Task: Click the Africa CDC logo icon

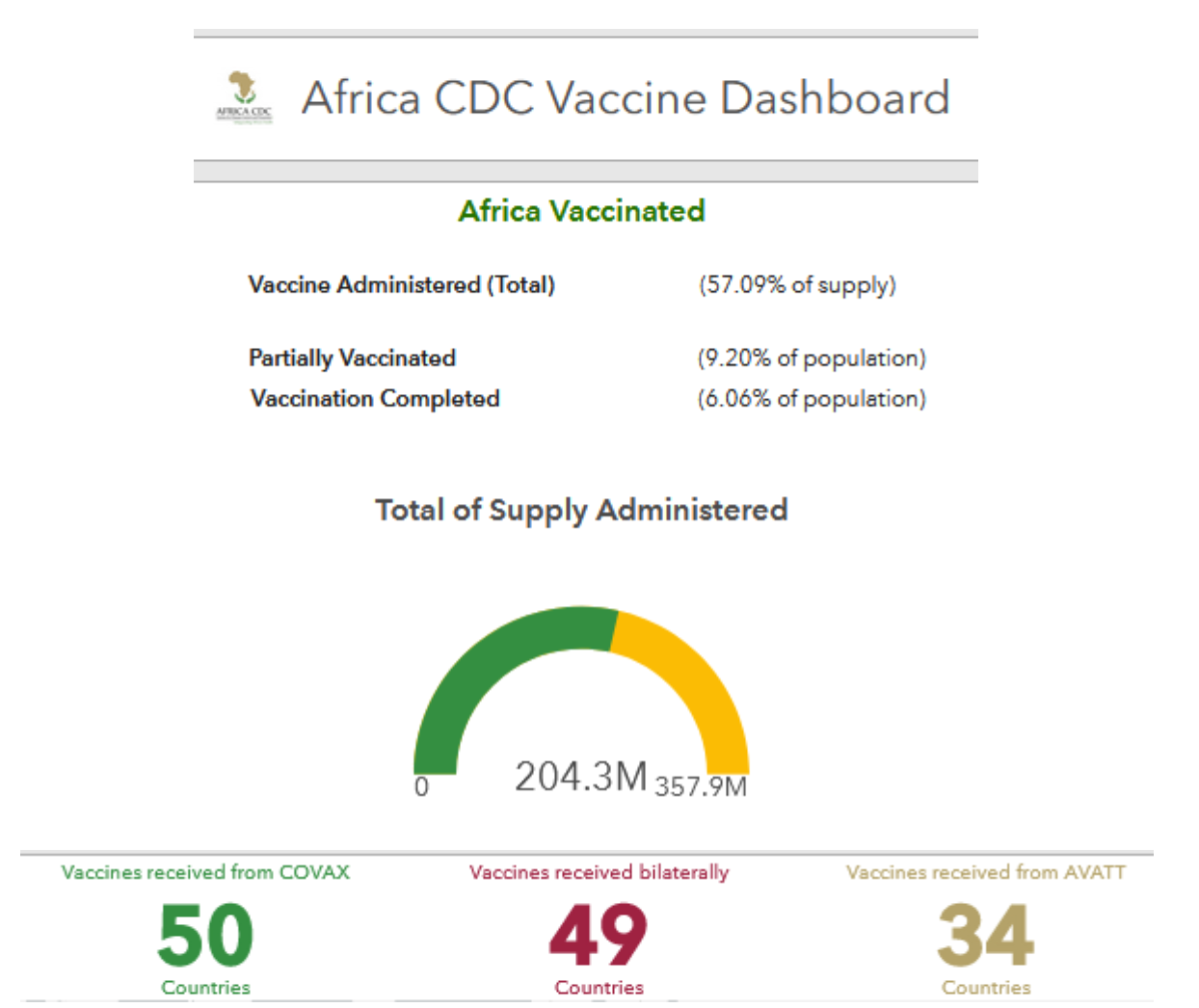Action: (244, 98)
